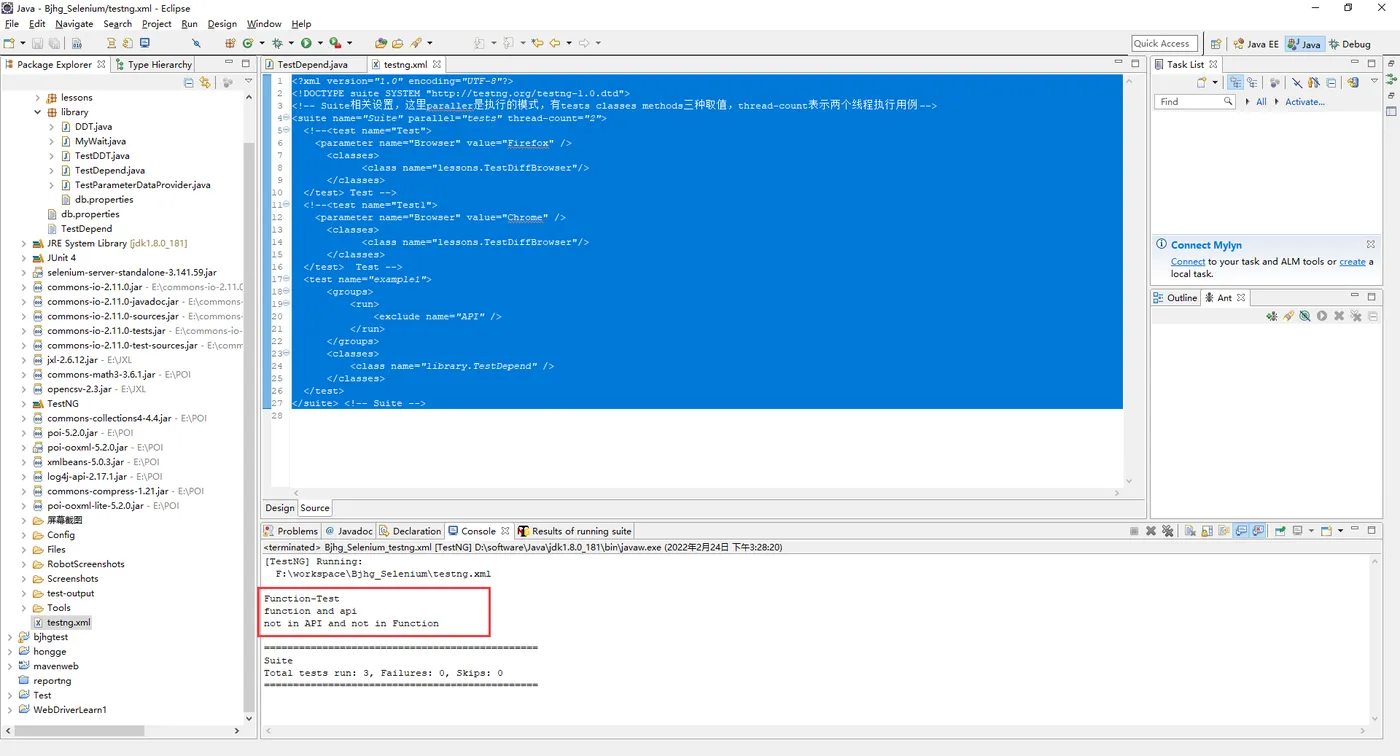The width and height of the screenshot is (1400, 756).
Task: Click the Activate... link in Task List
Action: click(x=1305, y=102)
